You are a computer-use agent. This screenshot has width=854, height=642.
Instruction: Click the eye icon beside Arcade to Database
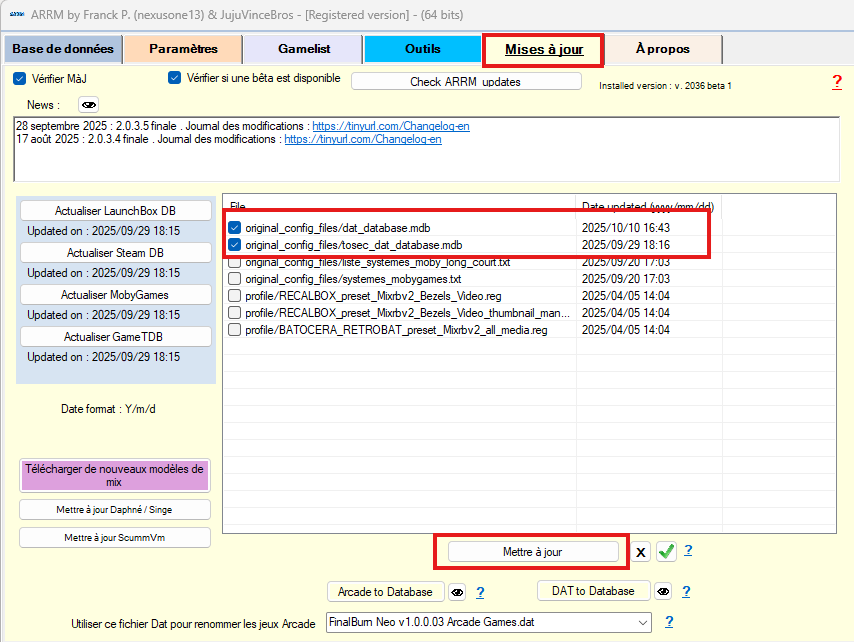457,592
